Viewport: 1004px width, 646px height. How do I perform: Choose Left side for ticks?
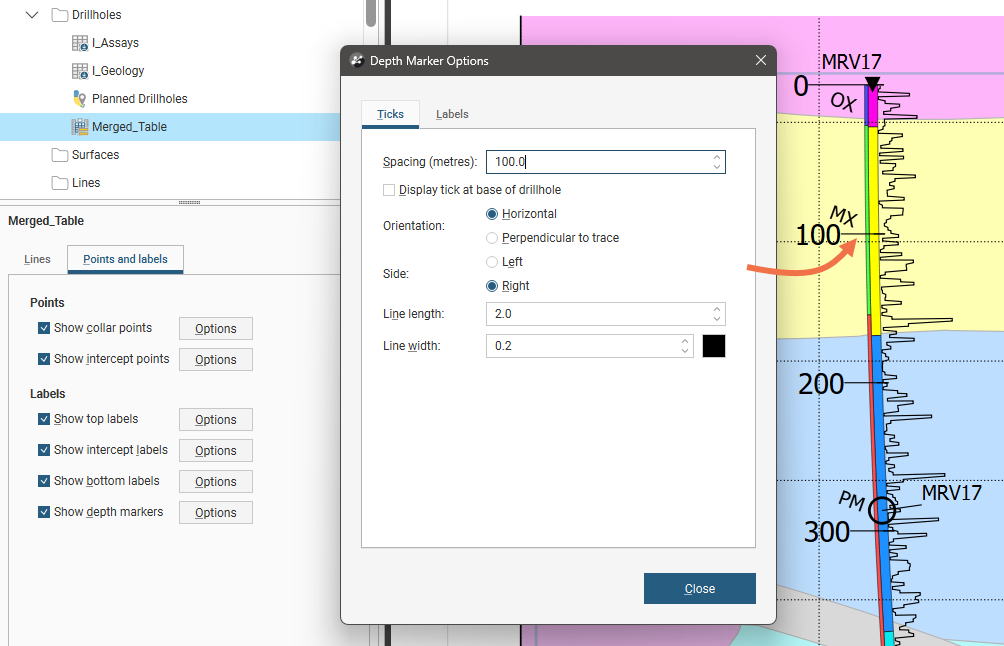tap(492, 262)
